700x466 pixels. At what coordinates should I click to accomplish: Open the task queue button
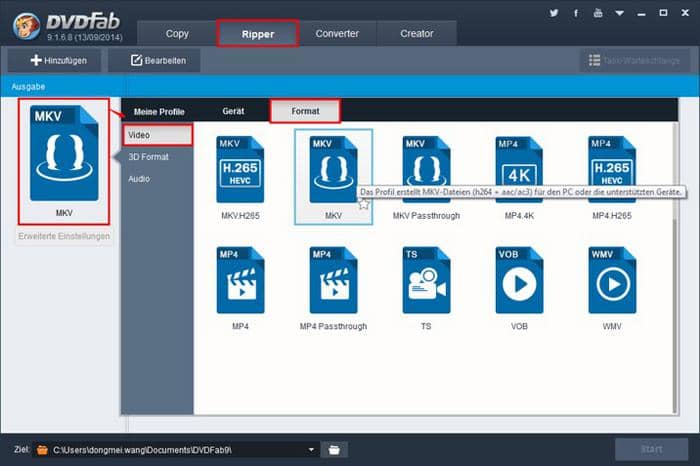(x=634, y=60)
